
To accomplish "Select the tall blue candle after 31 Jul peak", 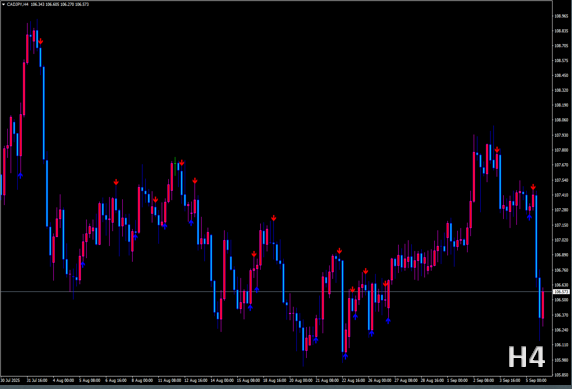I will click(44, 113).
